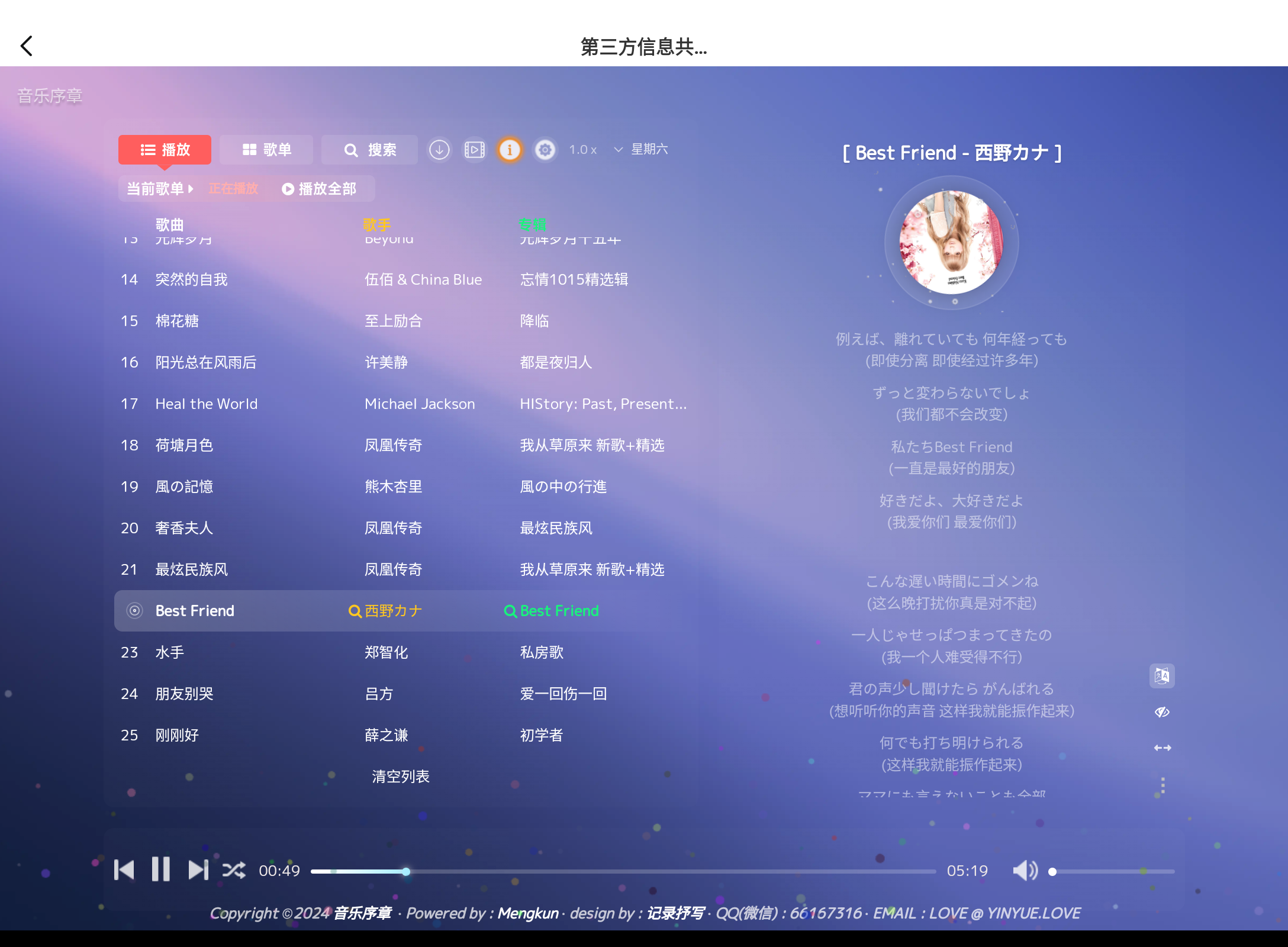This screenshot has height=947, width=1288.
Task: Skip to previous track
Action: click(124, 870)
